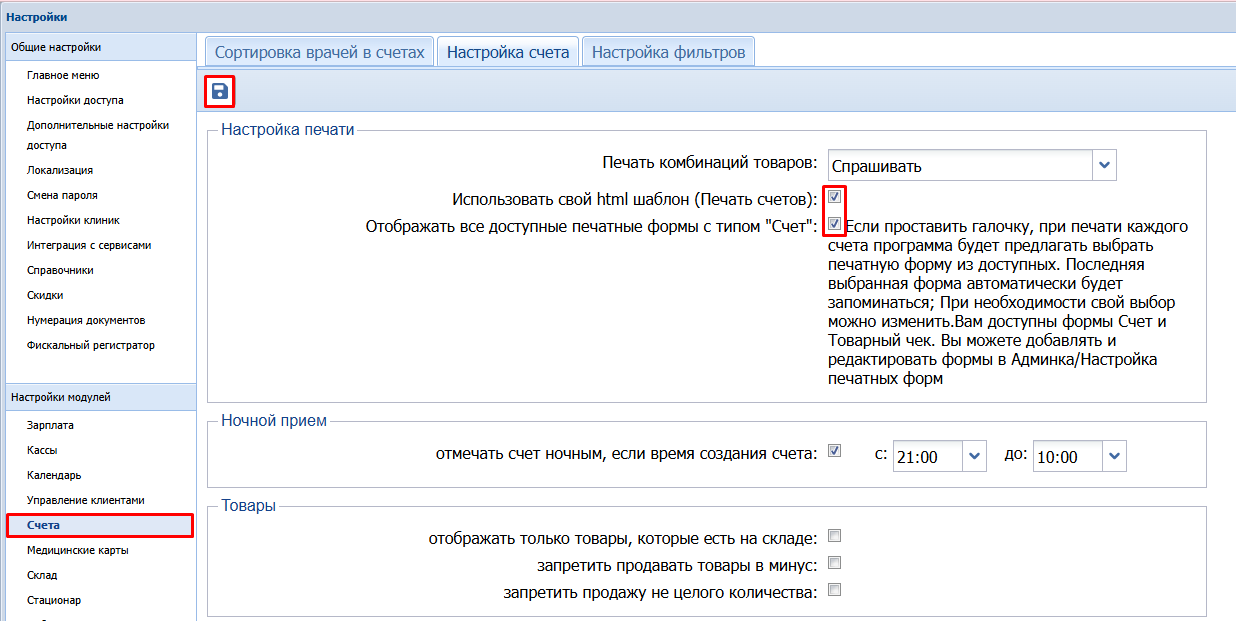Screen dimensions: 1236x621
Task: Click the 21:00 time input field
Action: coord(928,456)
